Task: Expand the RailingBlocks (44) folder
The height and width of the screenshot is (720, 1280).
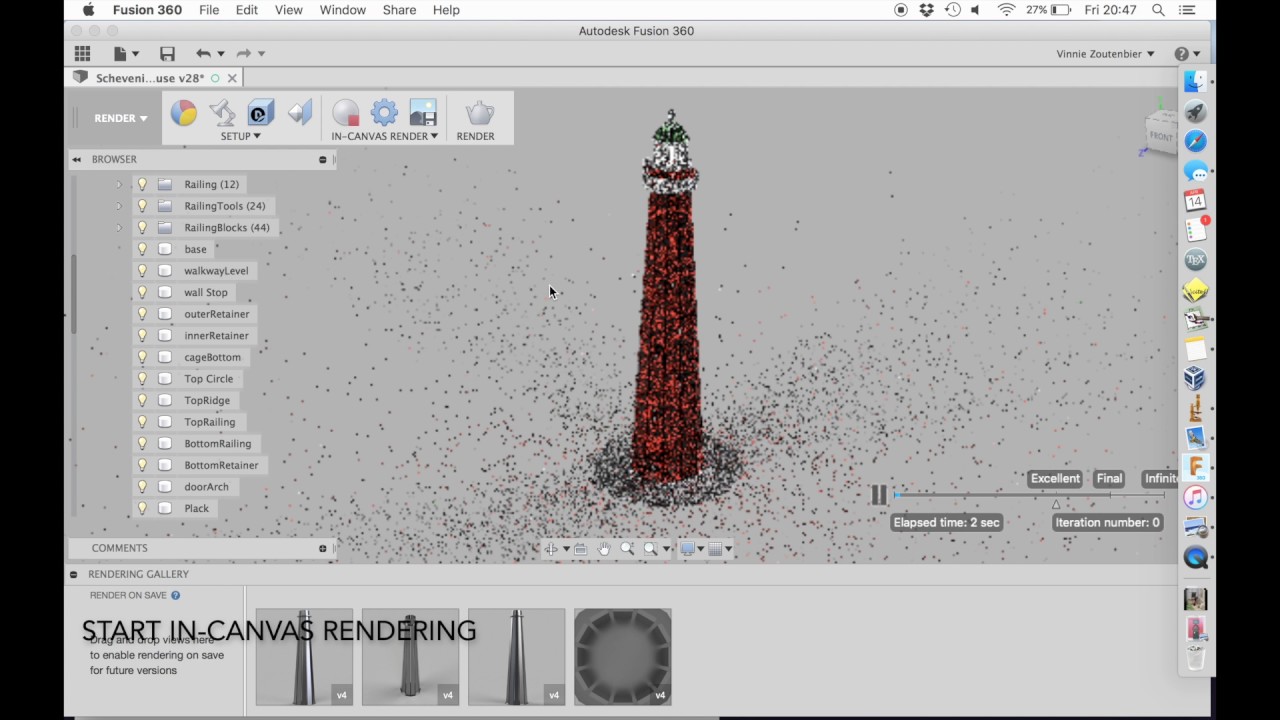Action: click(118, 228)
